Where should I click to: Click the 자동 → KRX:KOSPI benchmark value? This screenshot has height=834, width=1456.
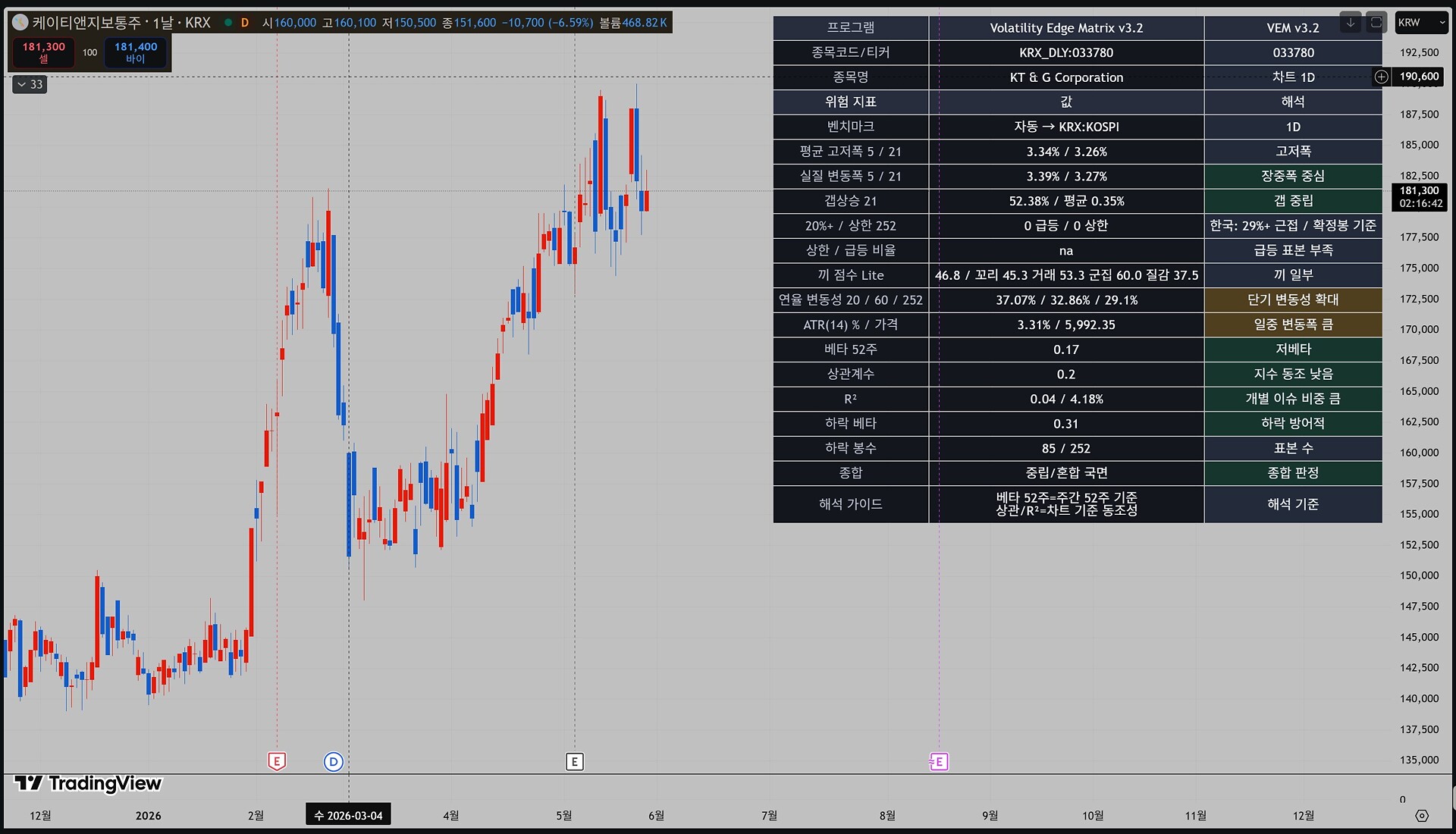[1066, 127]
